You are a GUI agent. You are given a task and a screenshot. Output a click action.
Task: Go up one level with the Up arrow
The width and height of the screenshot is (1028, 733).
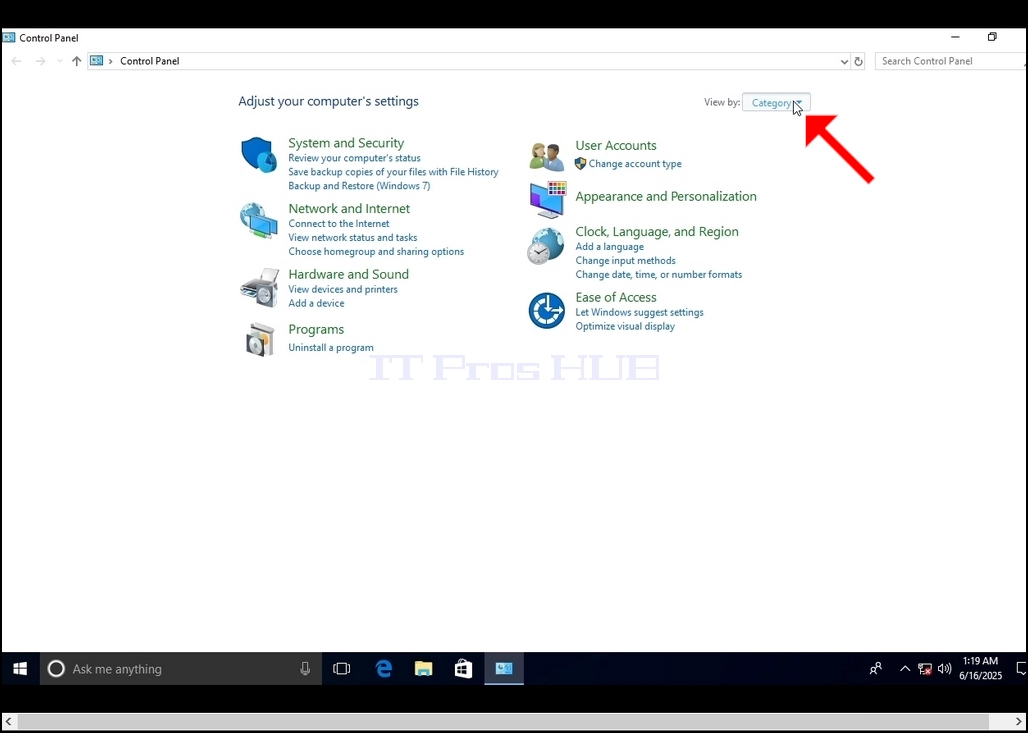[77, 61]
